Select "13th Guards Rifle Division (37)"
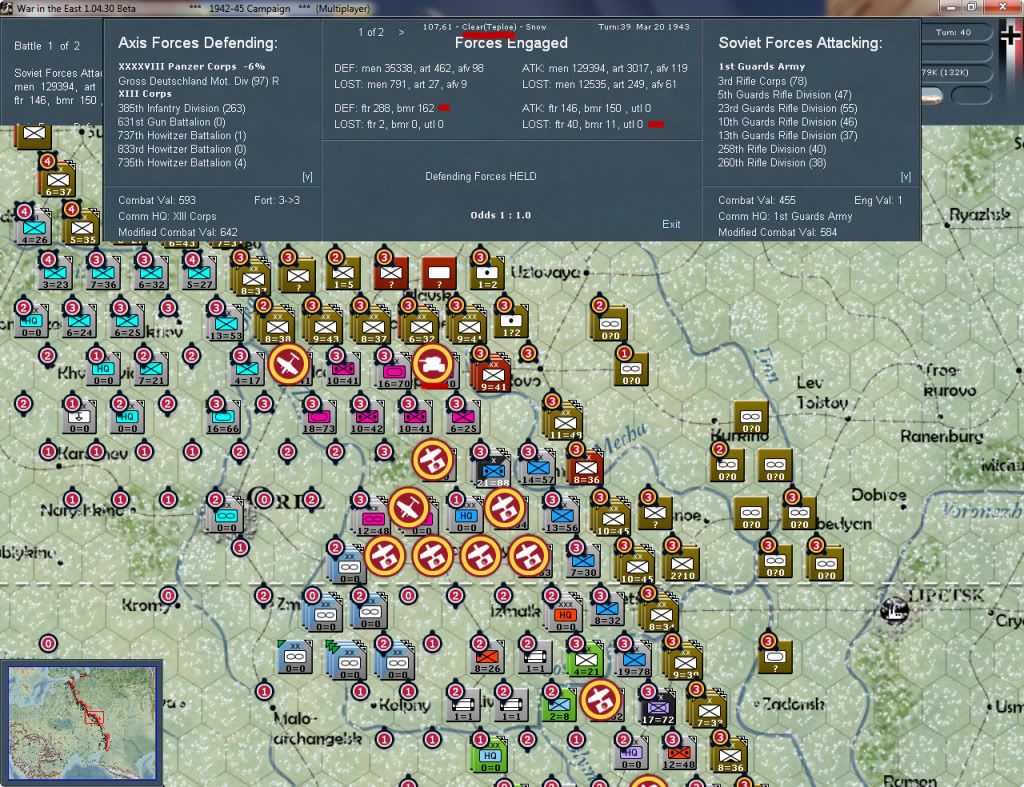Screen dimensions: 1024x787 (x=788, y=136)
